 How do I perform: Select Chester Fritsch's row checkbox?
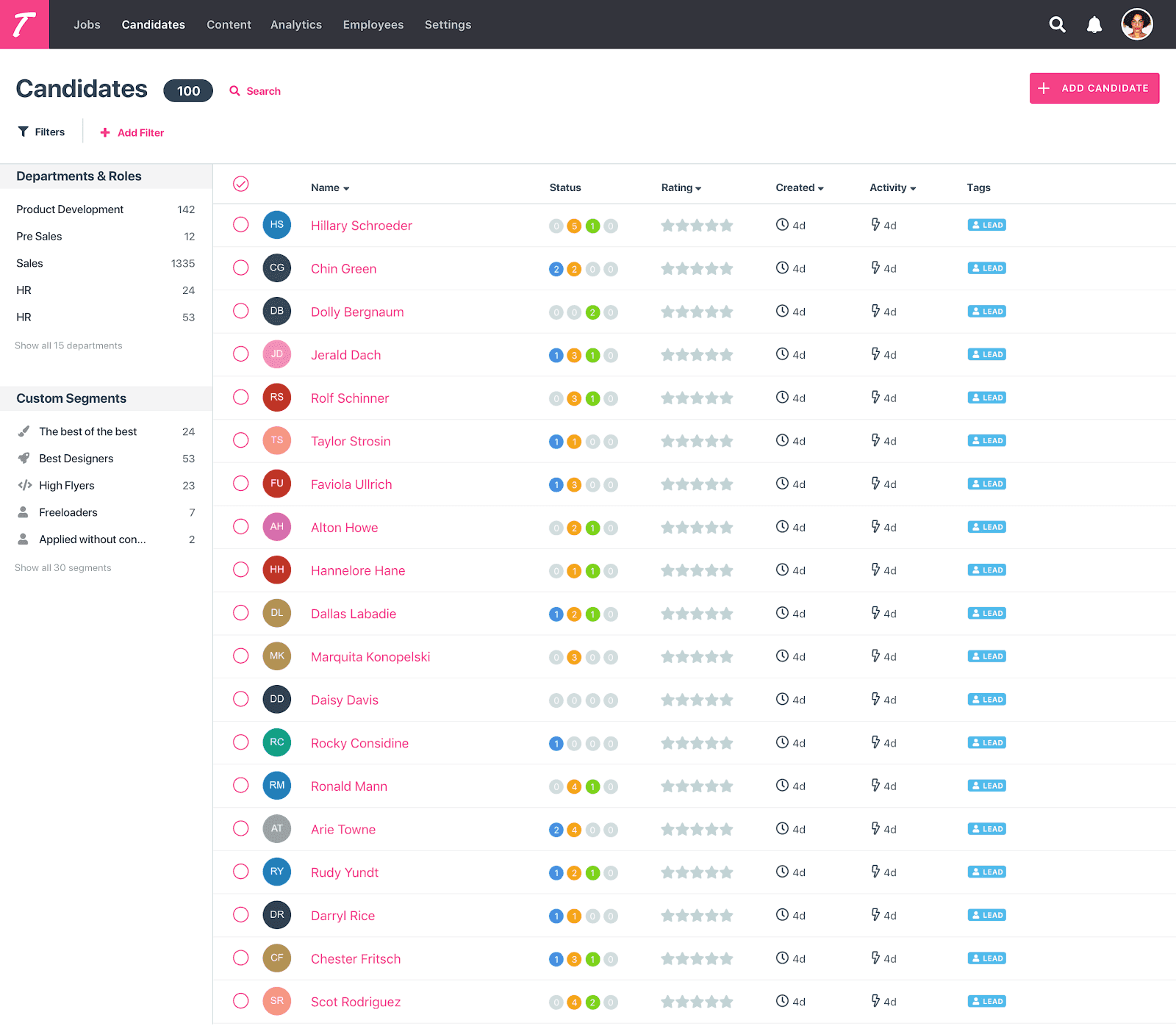coord(241,958)
